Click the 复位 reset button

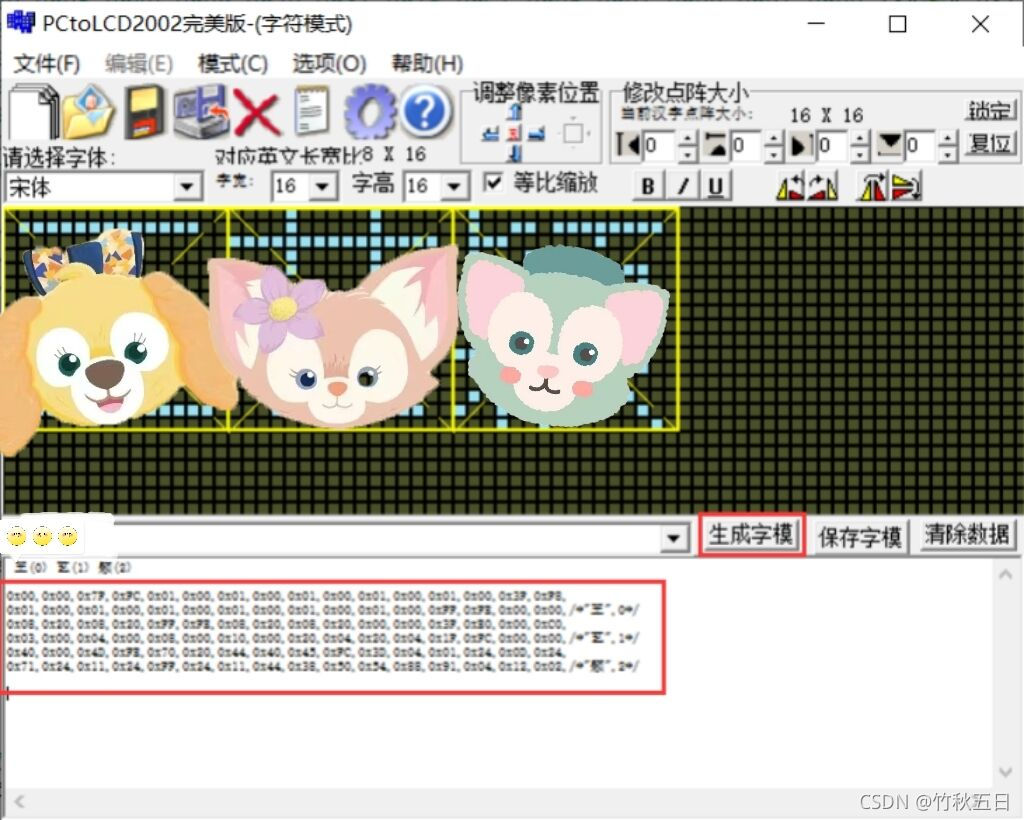(990, 143)
